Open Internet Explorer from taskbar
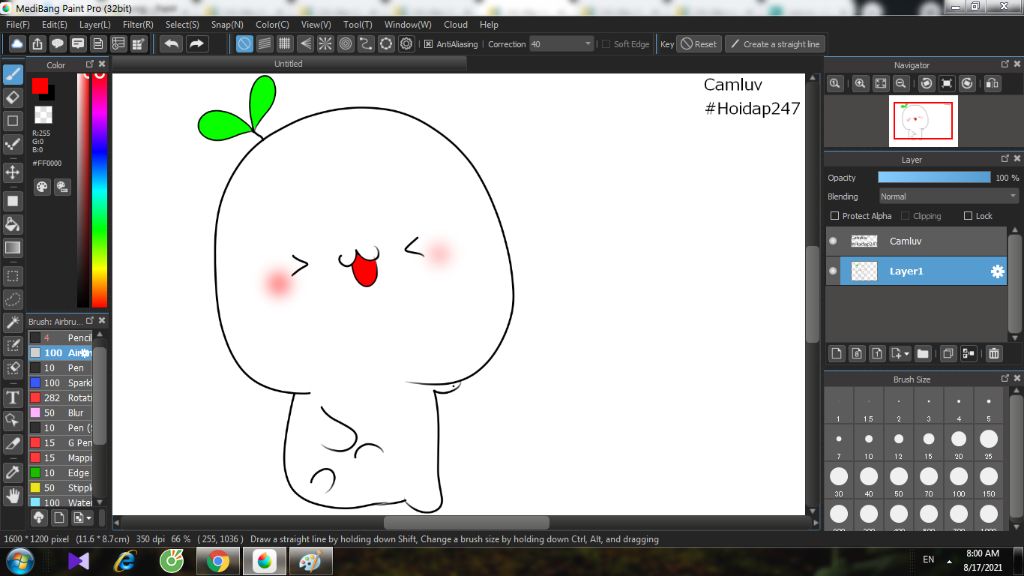 (125, 562)
